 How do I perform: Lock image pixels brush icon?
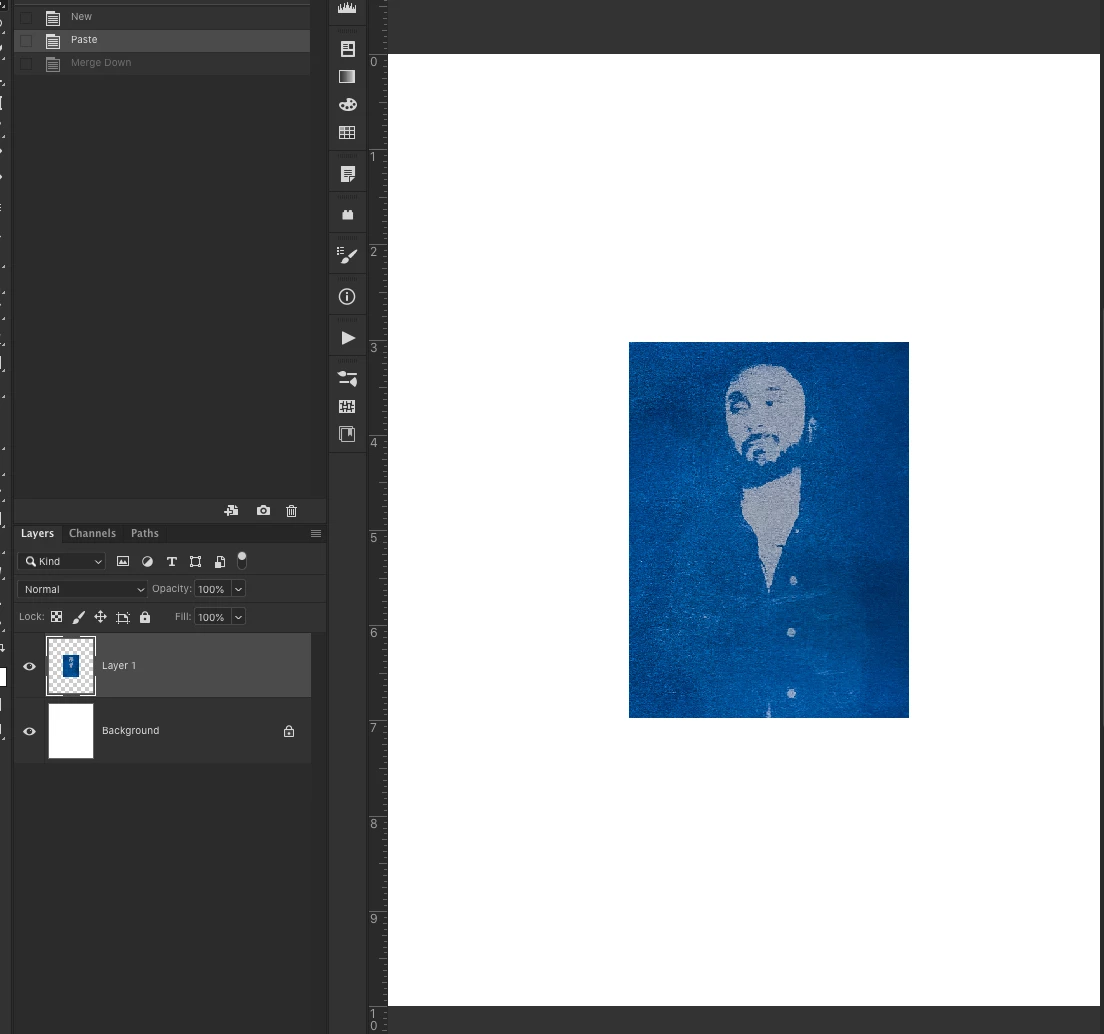coord(79,617)
